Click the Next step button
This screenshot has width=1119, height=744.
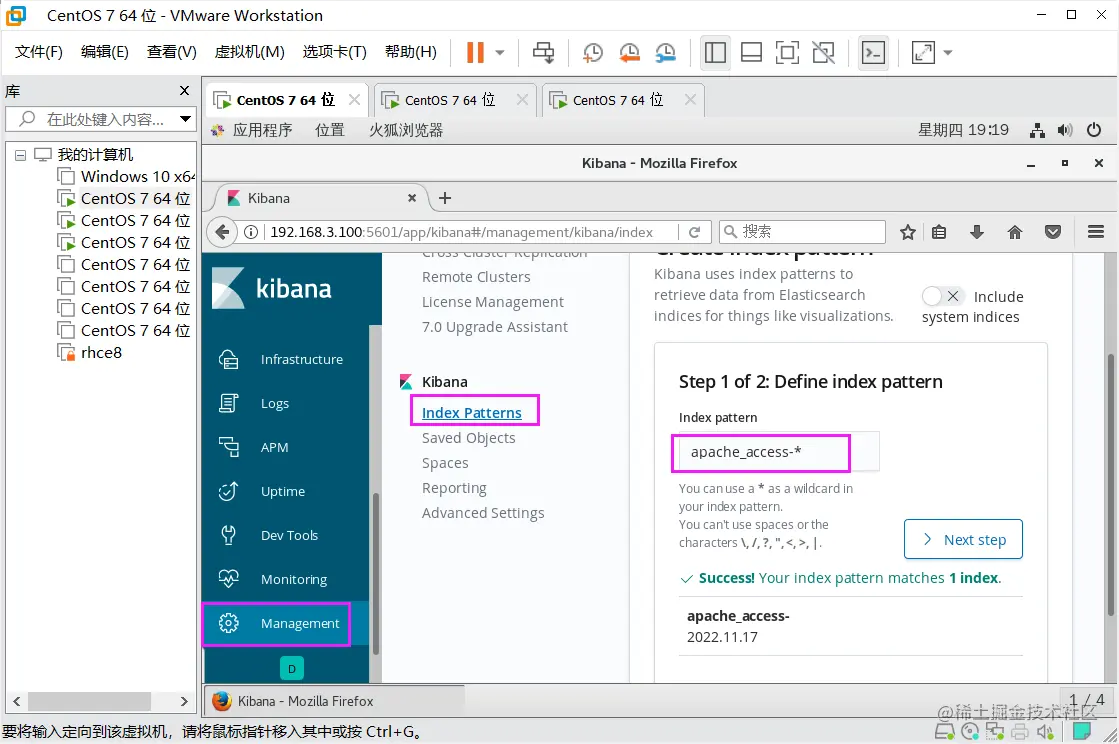point(963,539)
